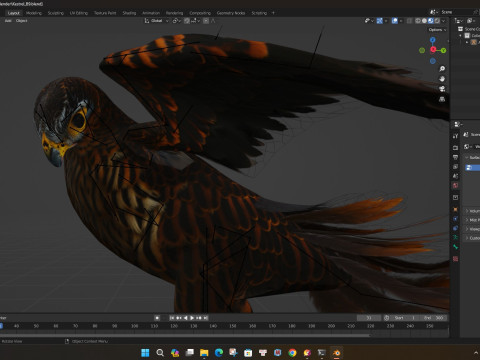This screenshot has height=360, width=480.
Task: Open object type visibility dropdown
Action: [369, 21]
